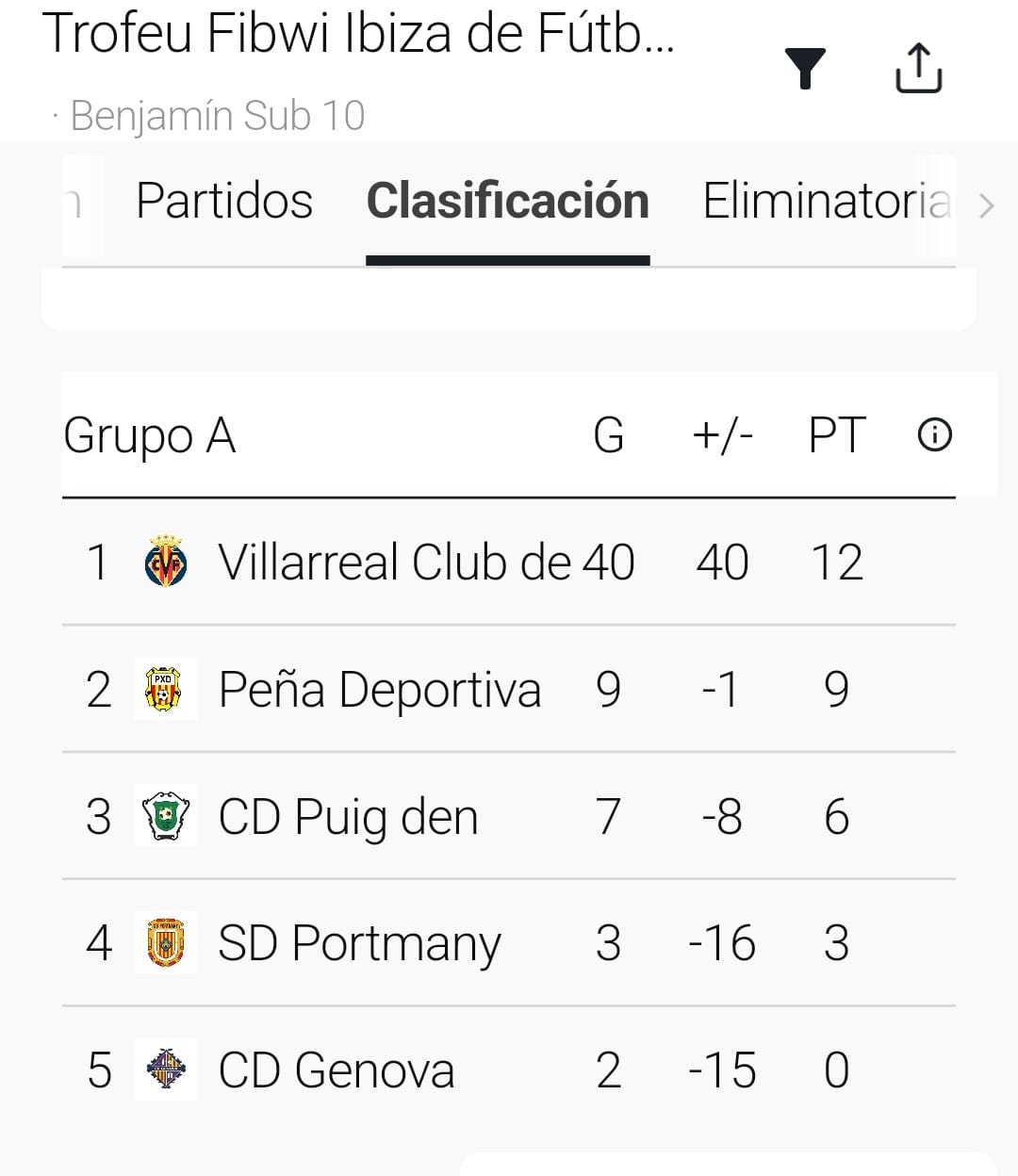Viewport: 1018px width, 1176px height.
Task: Click the Peña Deportiva crest
Action: (166, 689)
